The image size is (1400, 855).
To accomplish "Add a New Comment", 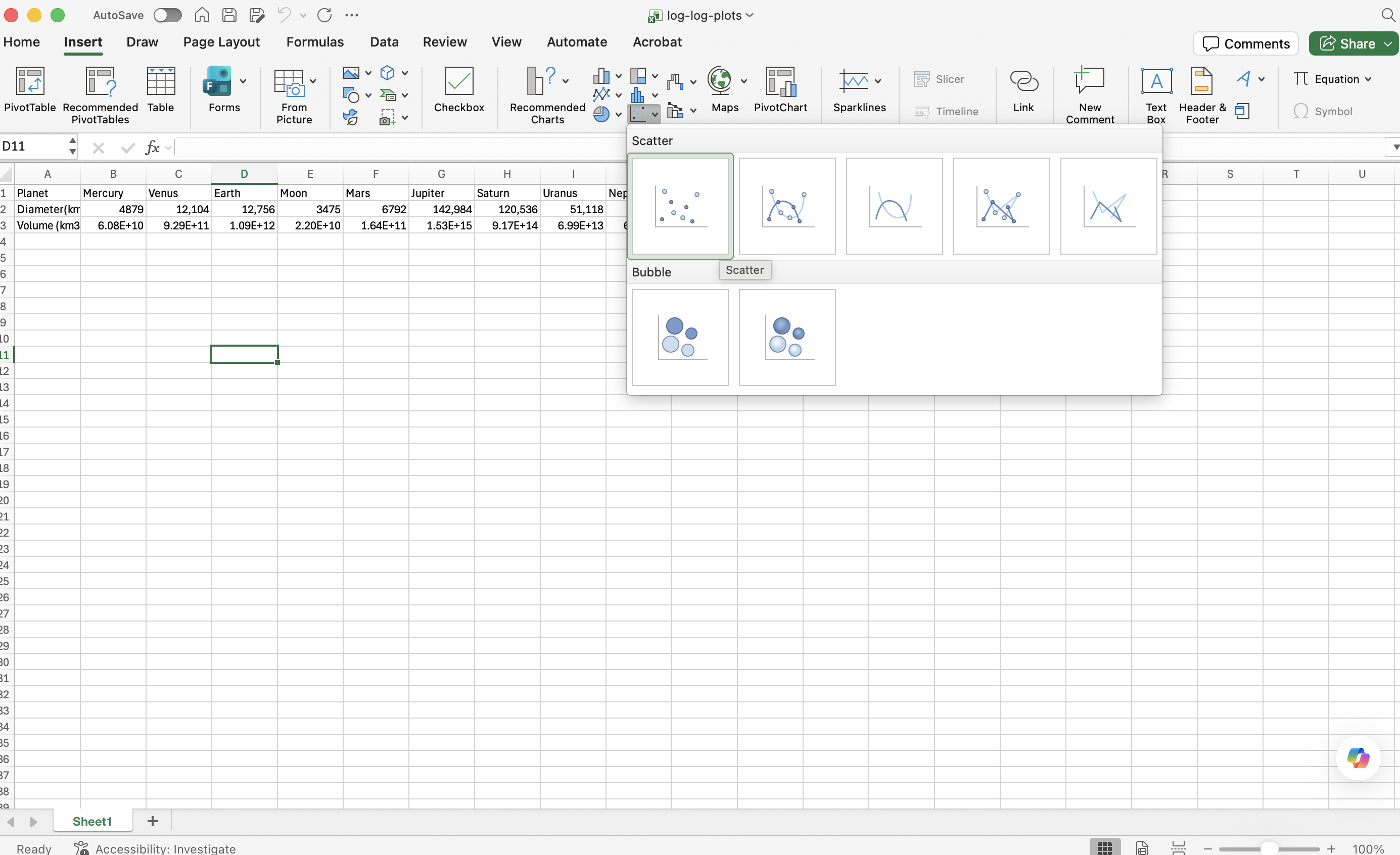I will point(1089,96).
